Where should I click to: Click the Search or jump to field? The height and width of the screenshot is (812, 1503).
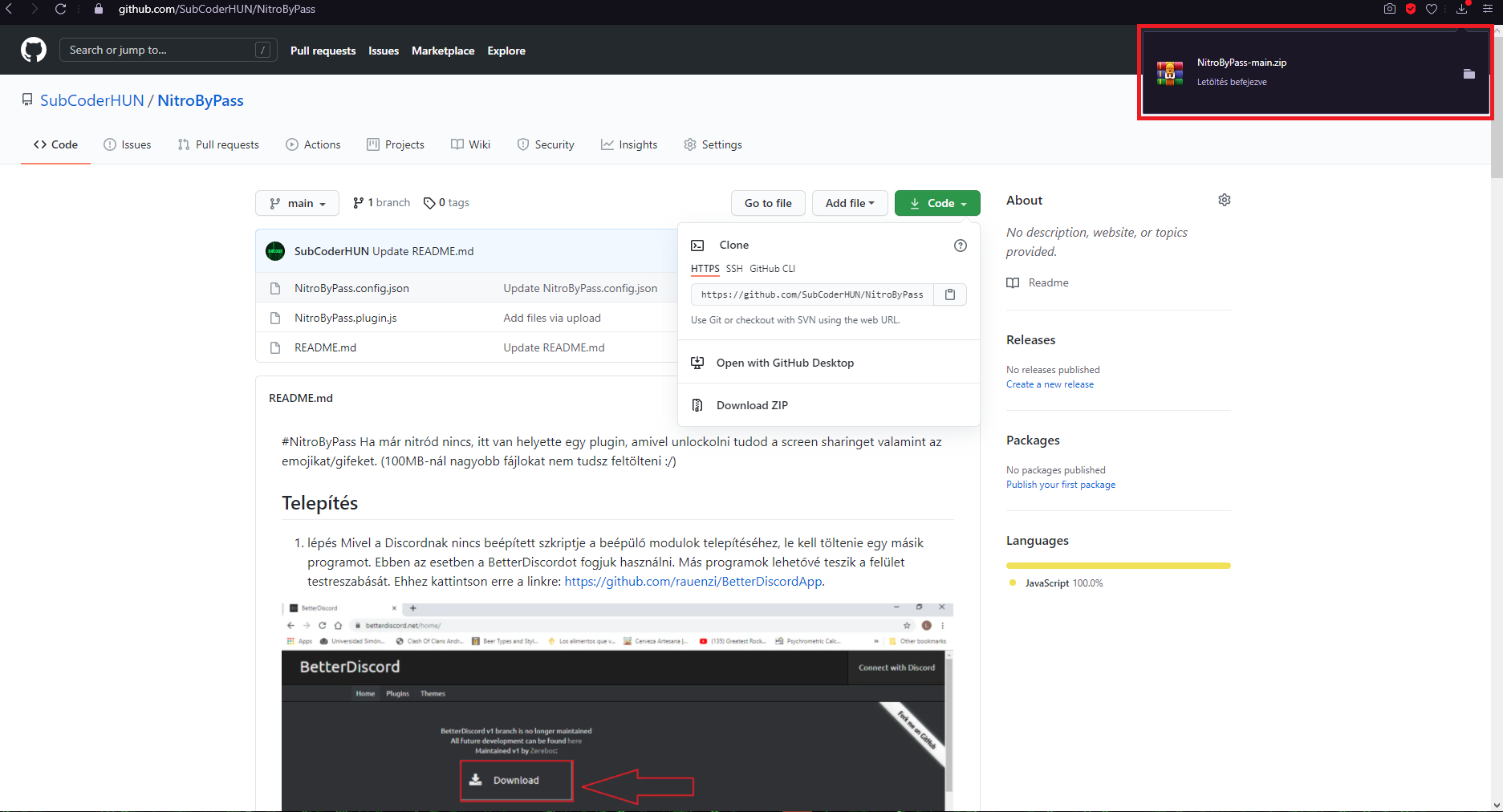point(169,50)
